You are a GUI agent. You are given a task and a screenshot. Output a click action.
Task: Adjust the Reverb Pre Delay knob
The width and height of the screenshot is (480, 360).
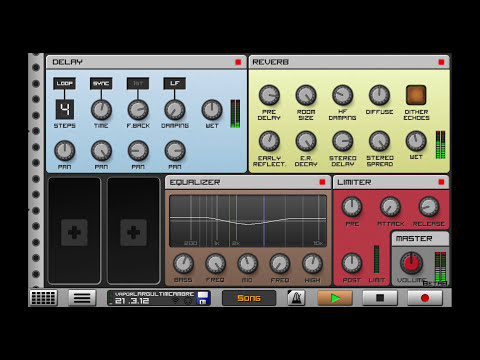269,95
